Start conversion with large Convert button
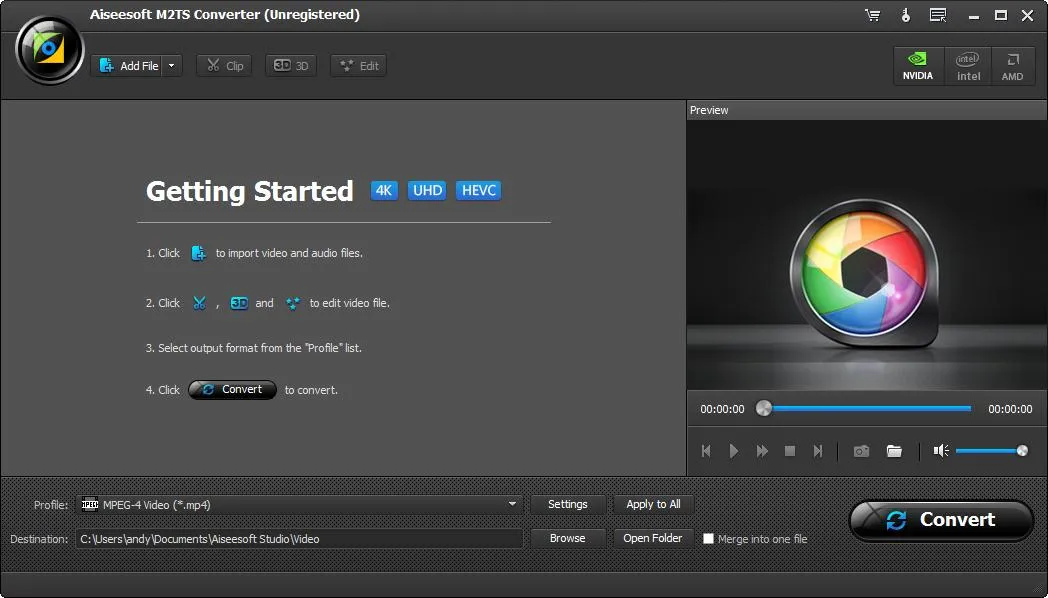This screenshot has height=598, width=1048. 941,520
